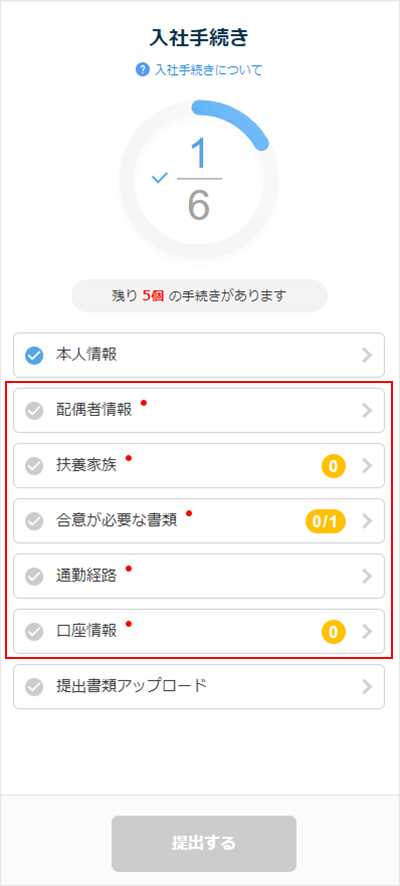
Task: Click the yellow 0 badge on 扶養家族
Action: (333, 466)
